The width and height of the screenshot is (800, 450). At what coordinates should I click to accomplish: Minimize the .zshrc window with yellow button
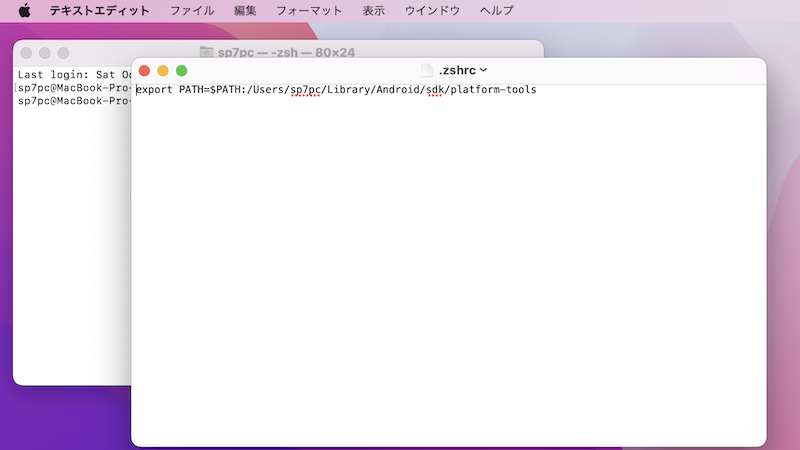163,70
